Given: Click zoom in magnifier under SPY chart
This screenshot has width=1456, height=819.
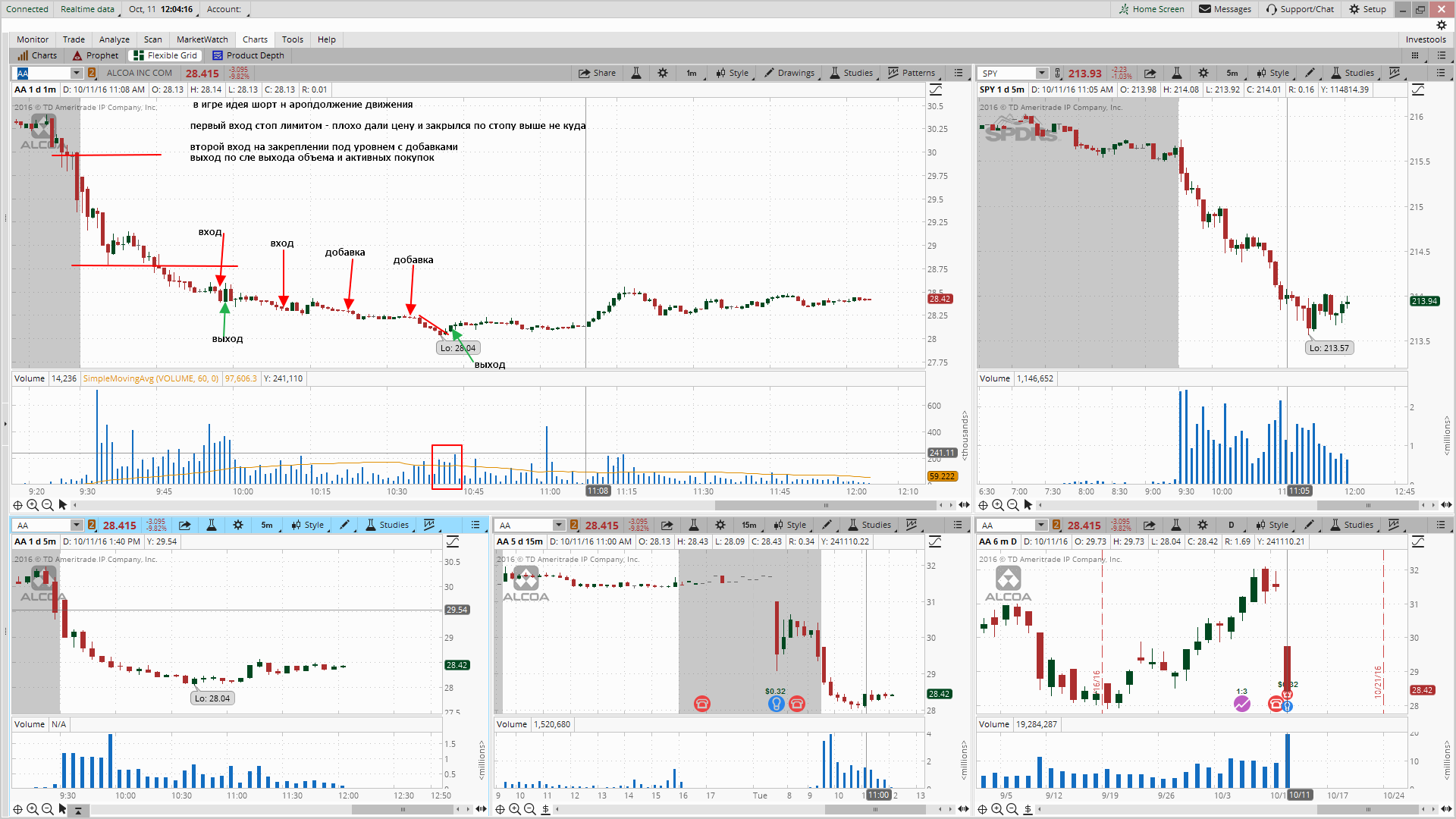Looking at the screenshot, I should click(x=998, y=505).
